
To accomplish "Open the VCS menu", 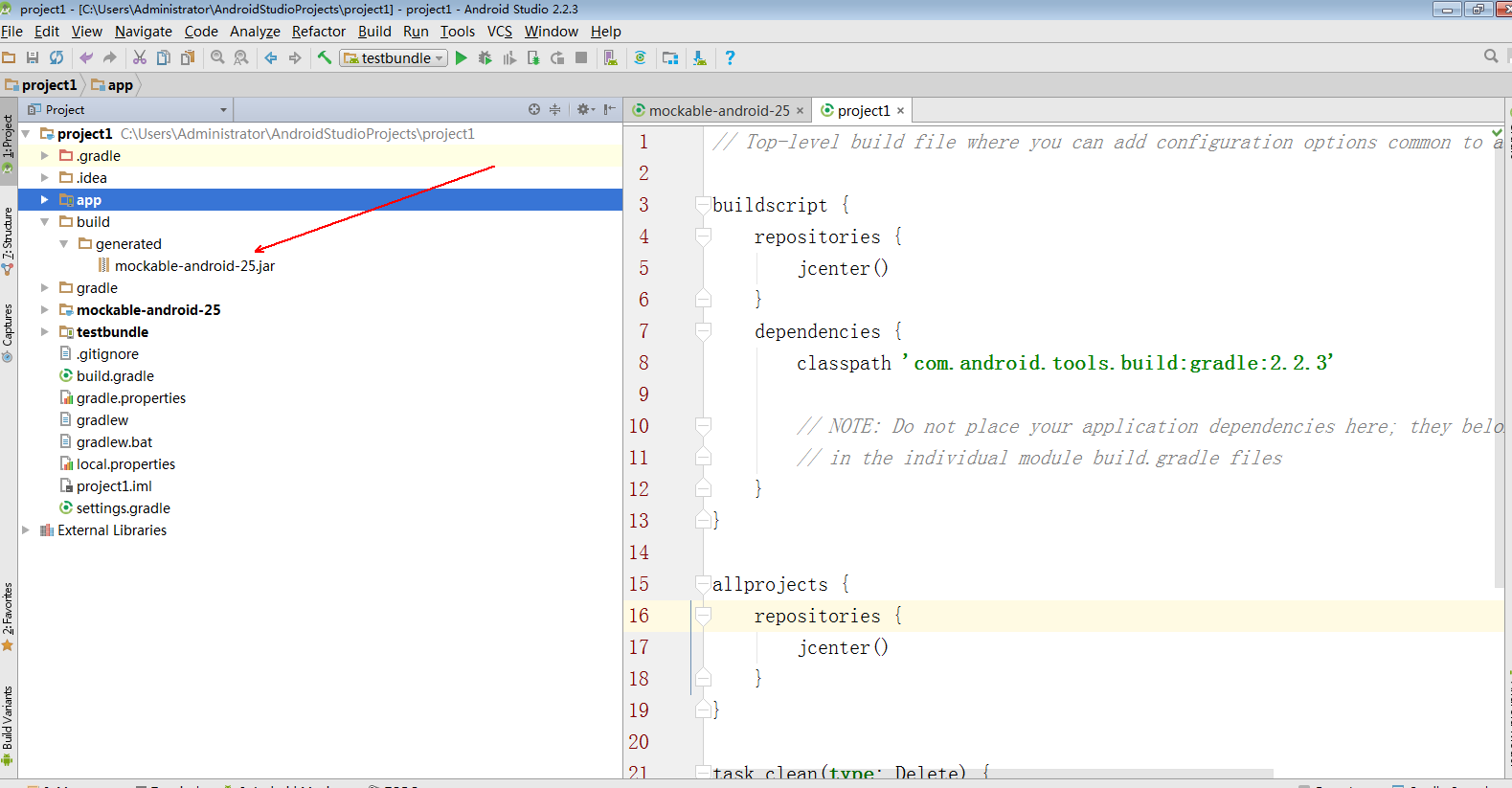I will tap(500, 31).
